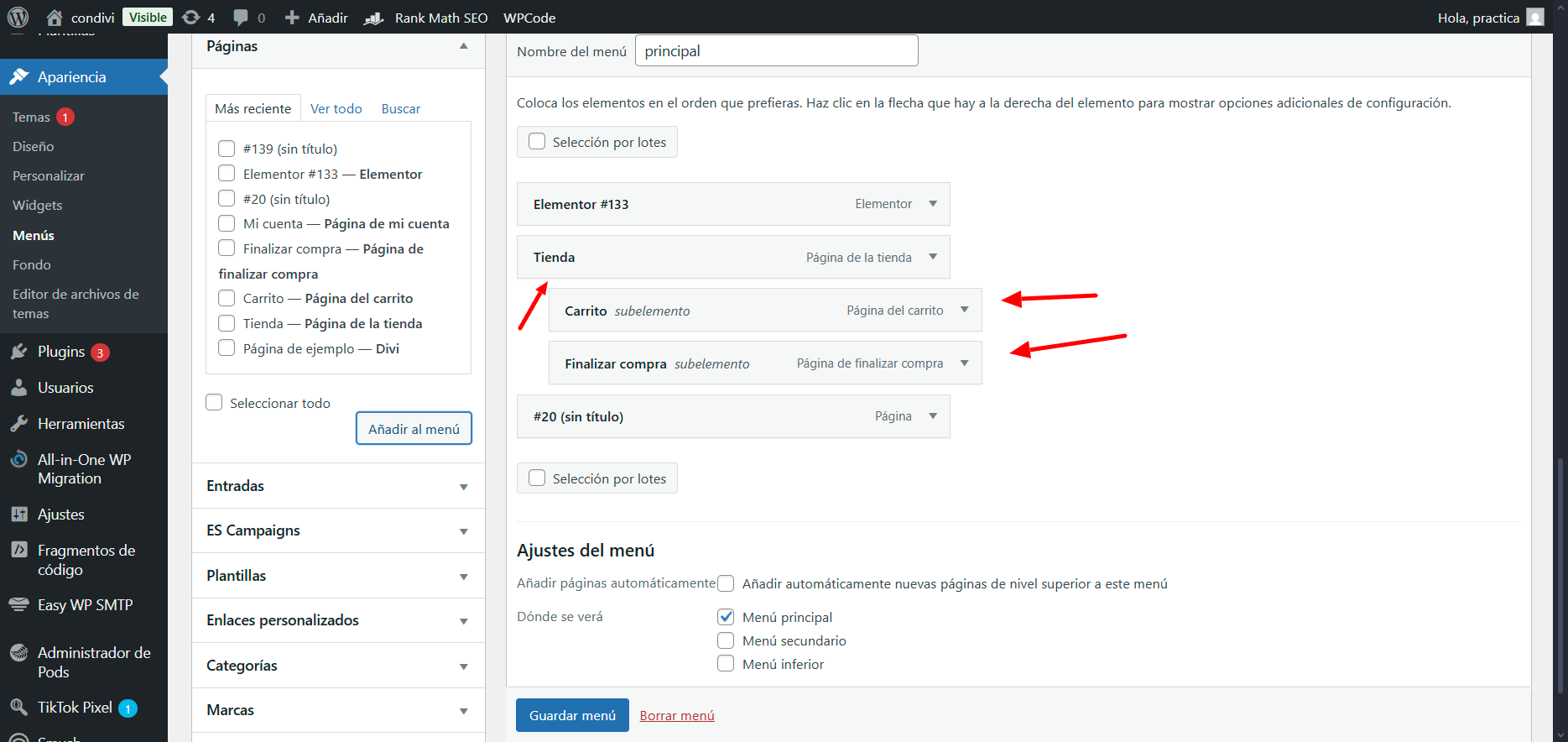Expand the Finalizar compra subitem options
1568x742 pixels.
coord(965,363)
